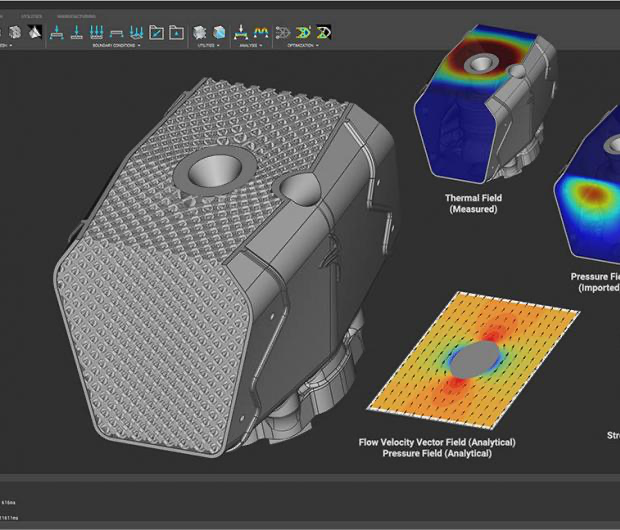620x530 pixels.
Task: Select the gray mesh blob icon in Utilities
Action: point(199,33)
